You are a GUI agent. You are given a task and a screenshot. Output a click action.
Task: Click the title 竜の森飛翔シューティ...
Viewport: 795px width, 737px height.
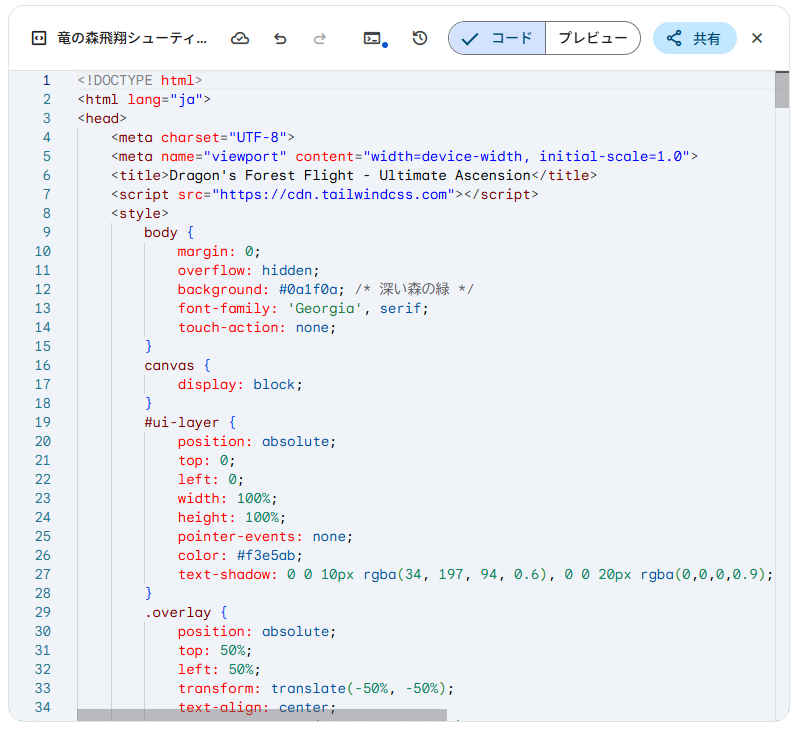(132, 39)
